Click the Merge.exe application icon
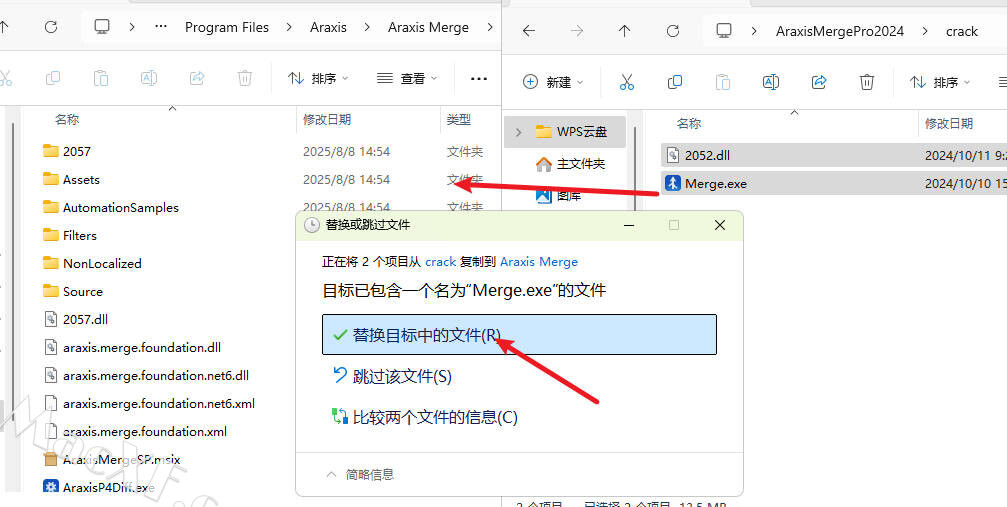 point(672,183)
